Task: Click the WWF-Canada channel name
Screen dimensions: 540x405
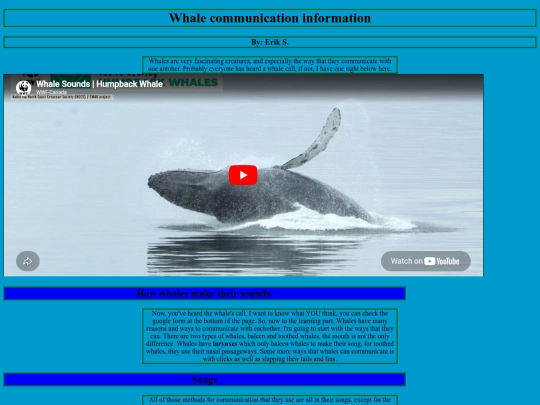Action: 52,92
